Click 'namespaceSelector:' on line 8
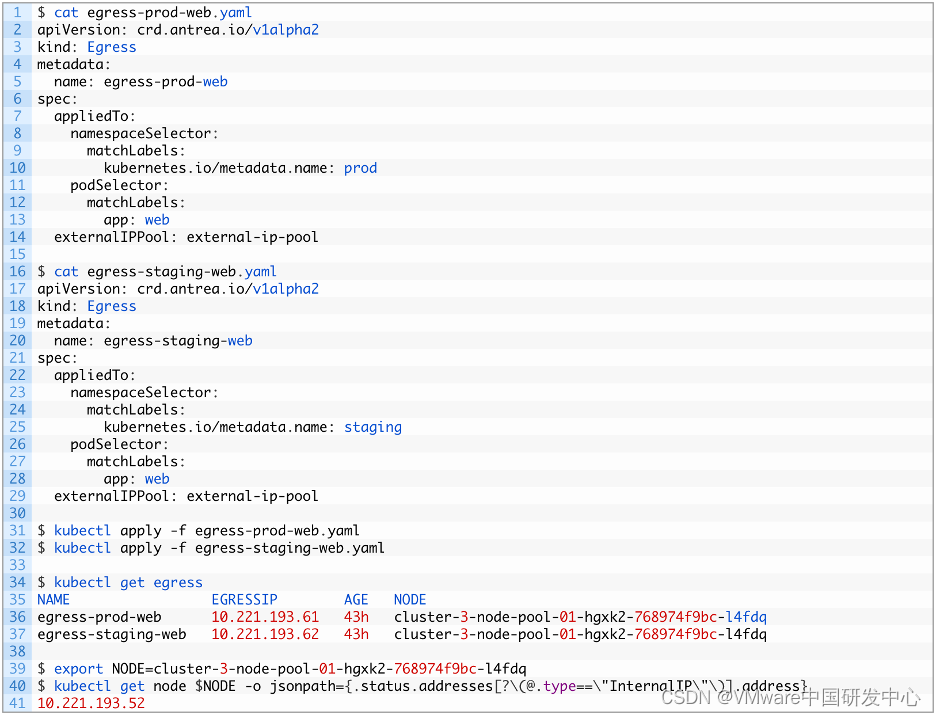The image size is (936, 716). tap(144, 133)
